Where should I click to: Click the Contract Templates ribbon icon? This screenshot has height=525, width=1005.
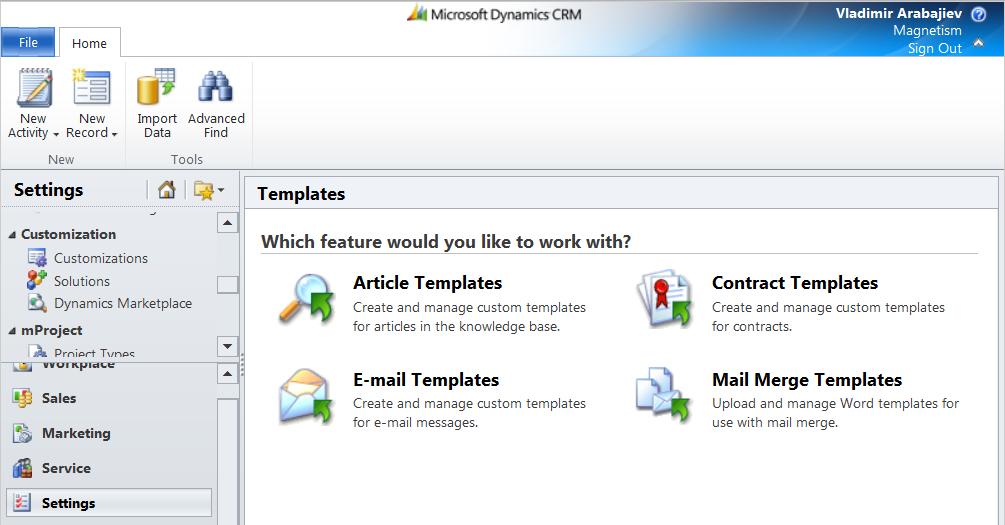[665, 299]
